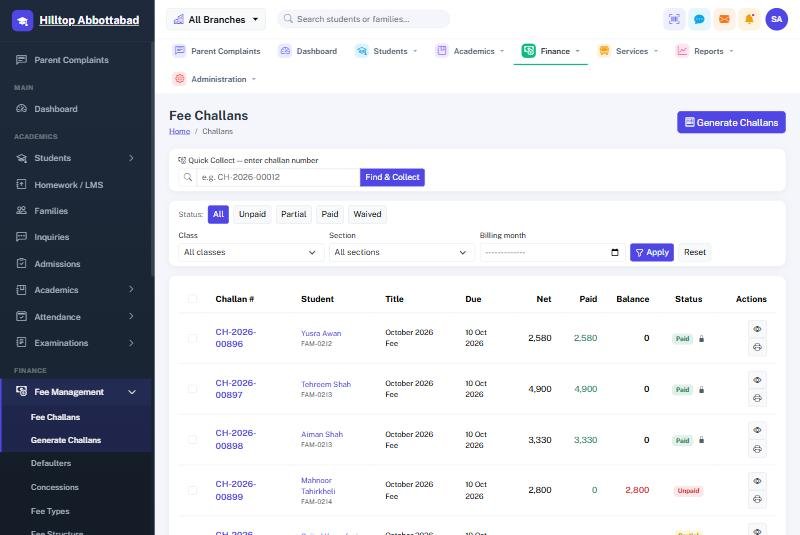Click lock icon beside Aiman Shah's Paid status
The image size is (800, 535).
coord(702,440)
